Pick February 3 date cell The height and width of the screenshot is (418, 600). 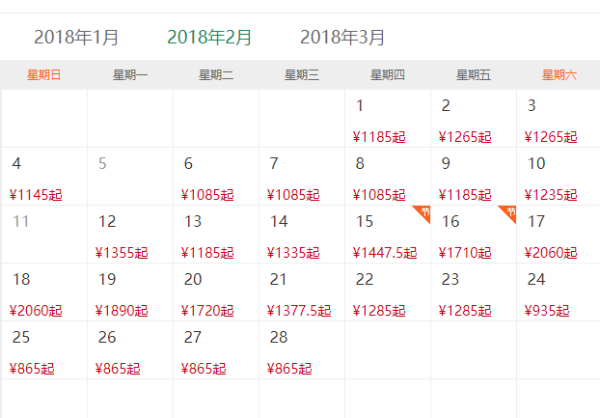point(558,119)
